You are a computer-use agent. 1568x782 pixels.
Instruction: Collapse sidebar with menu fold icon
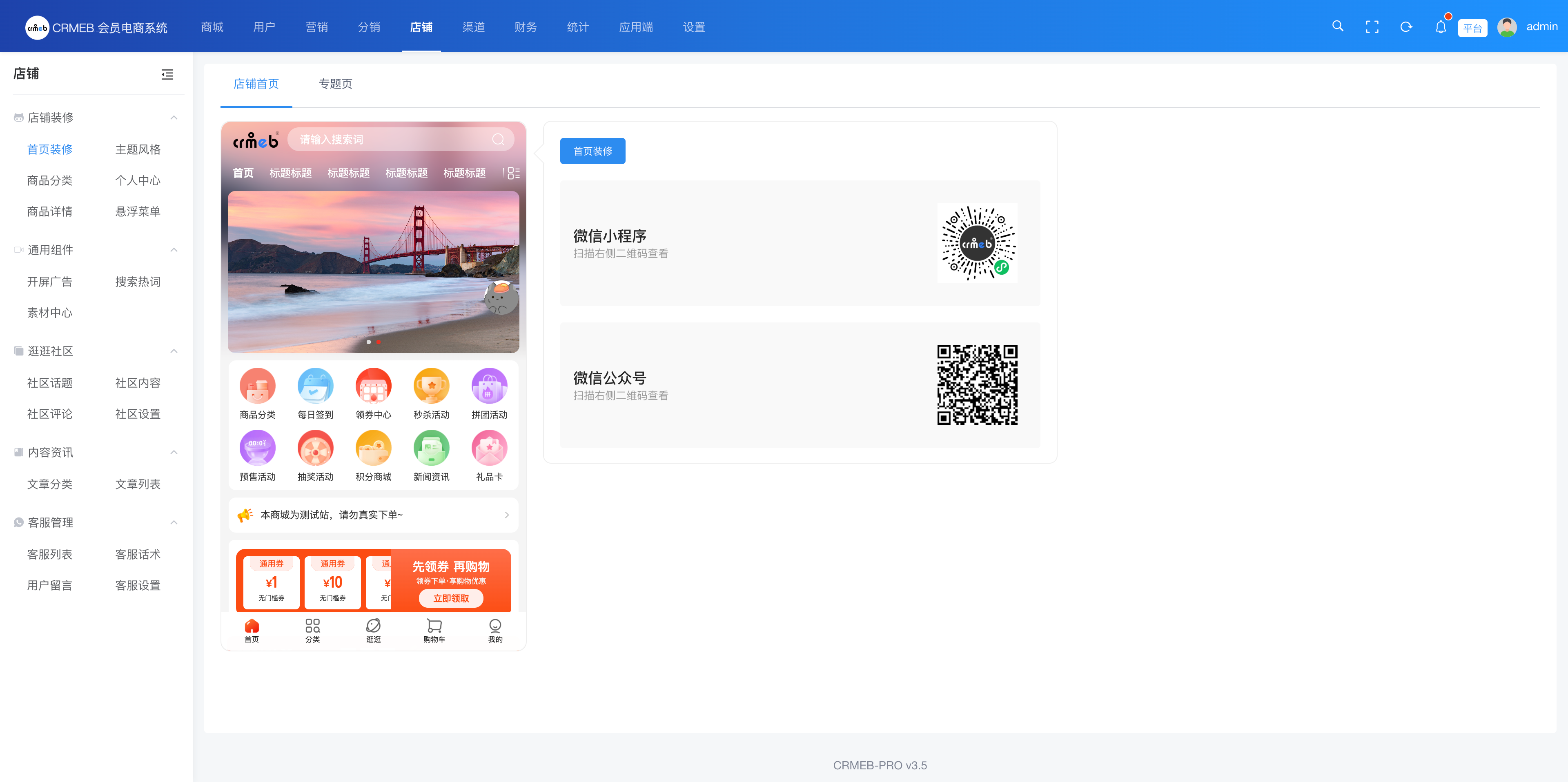click(167, 74)
